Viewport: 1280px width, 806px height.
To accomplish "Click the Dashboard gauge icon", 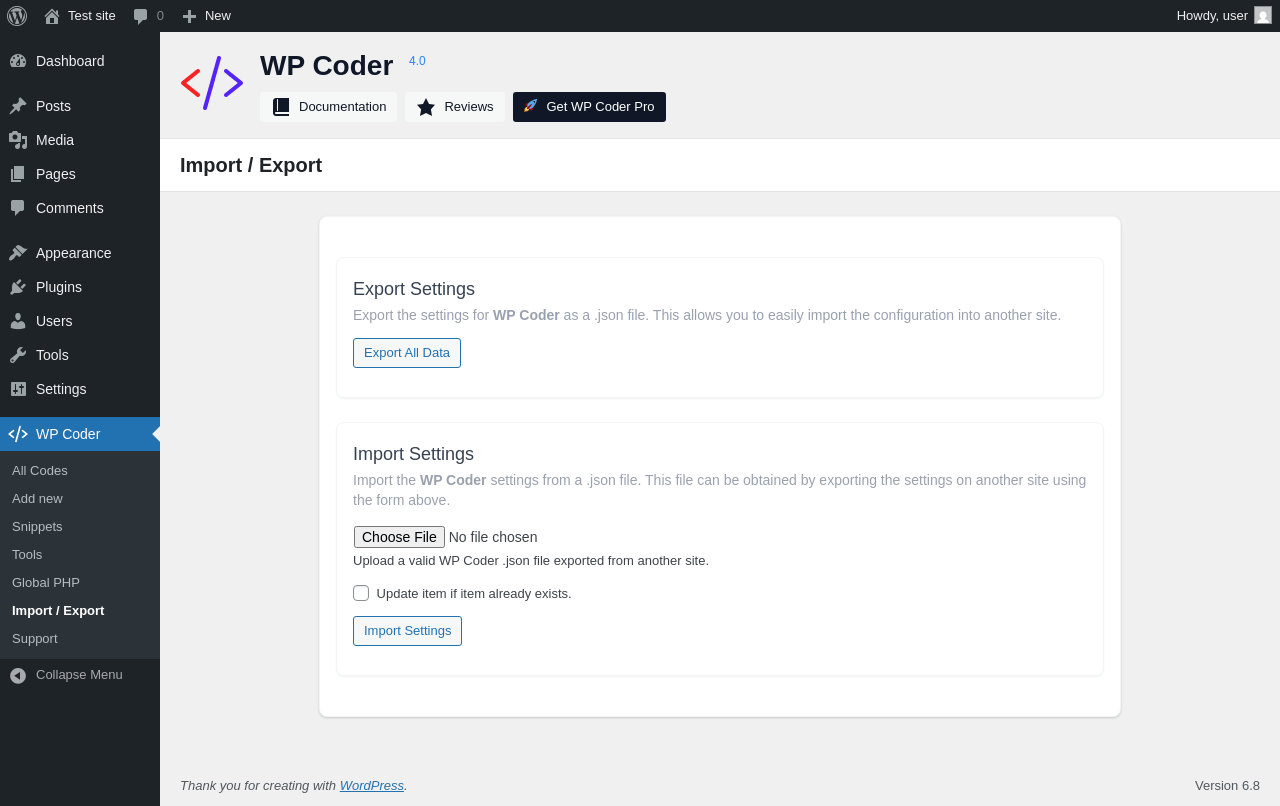I will pyautogui.click(x=18, y=61).
